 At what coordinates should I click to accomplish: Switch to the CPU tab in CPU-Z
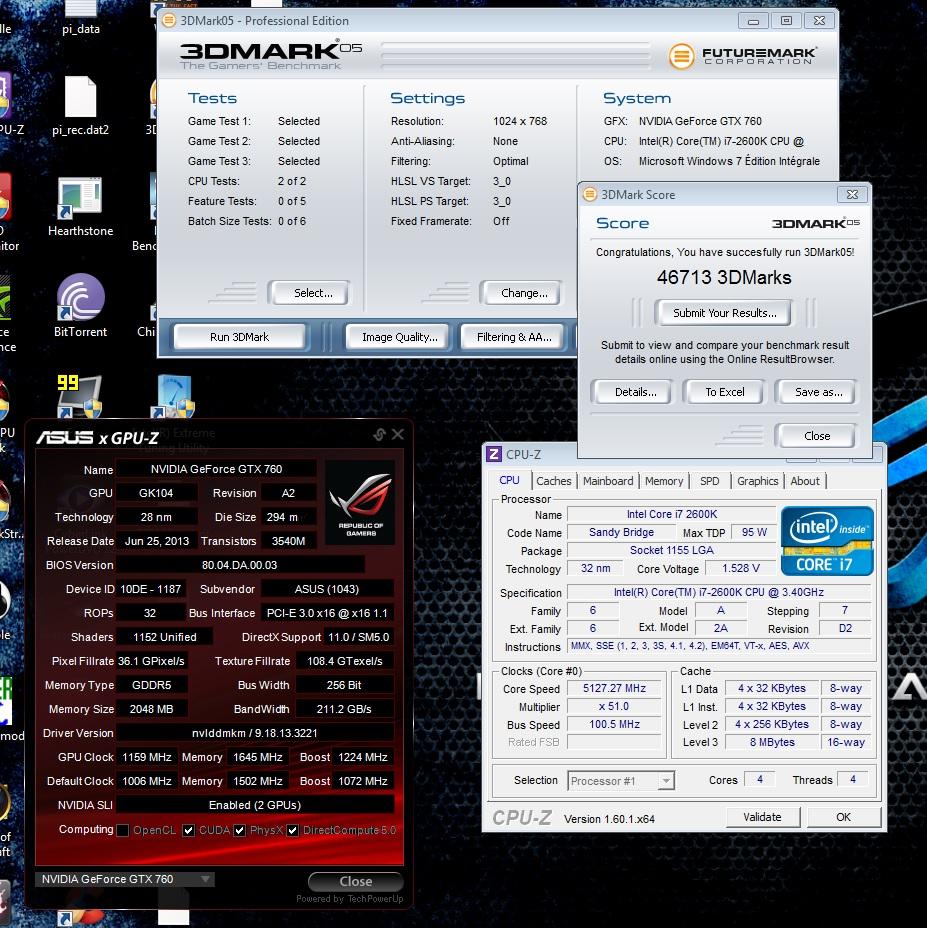coord(509,481)
